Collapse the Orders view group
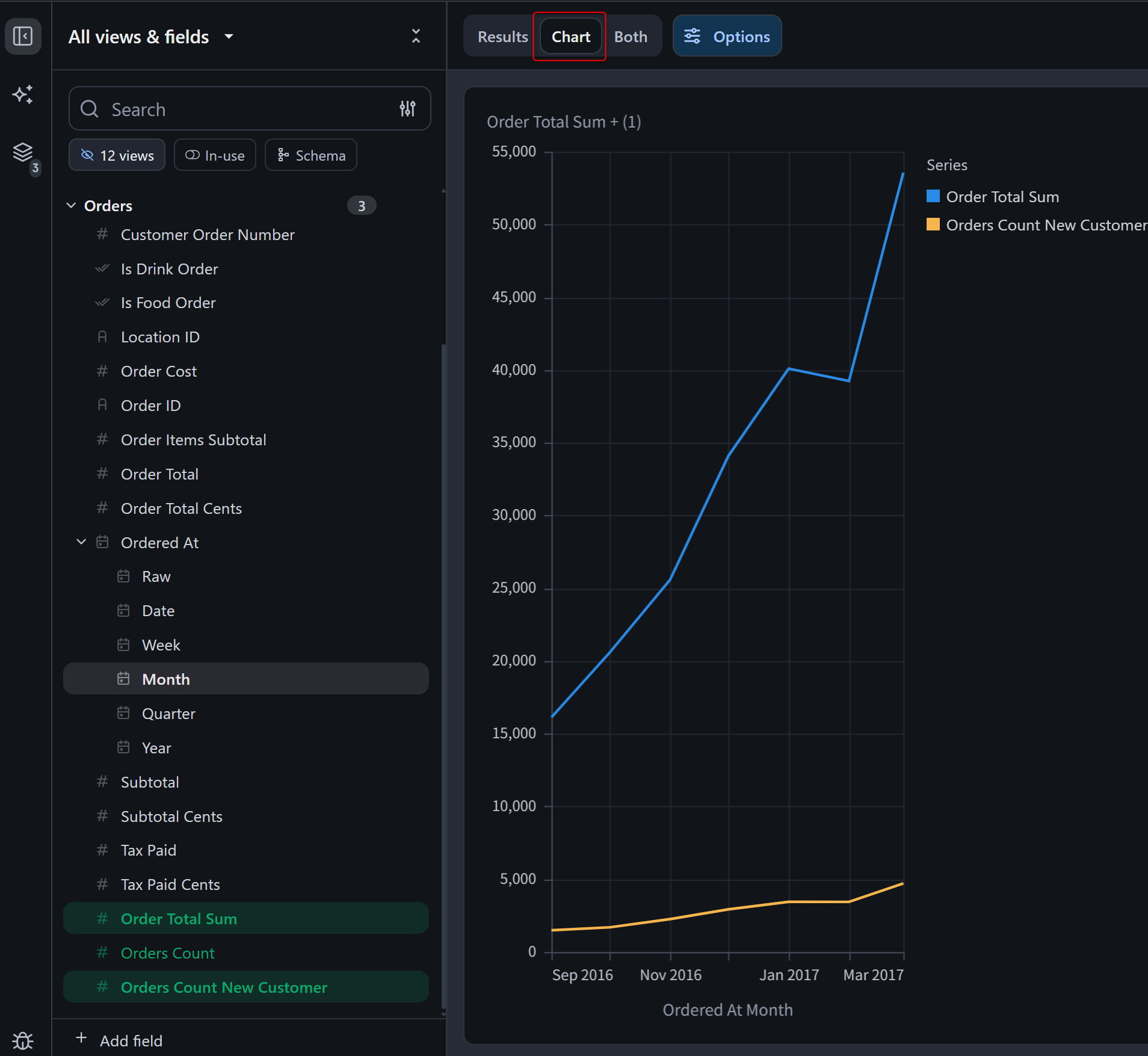This screenshot has width=1148, height=1056. click(x=71, y=206)
